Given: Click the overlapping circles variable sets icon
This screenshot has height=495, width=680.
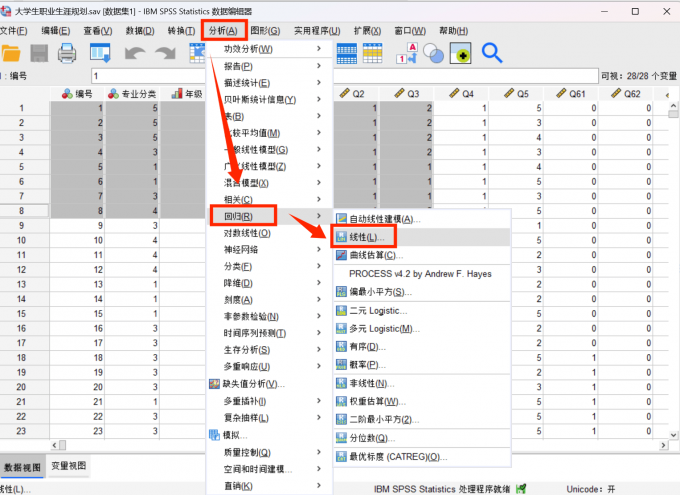Looking at the screenshot, I should click(x=434, y=53).
